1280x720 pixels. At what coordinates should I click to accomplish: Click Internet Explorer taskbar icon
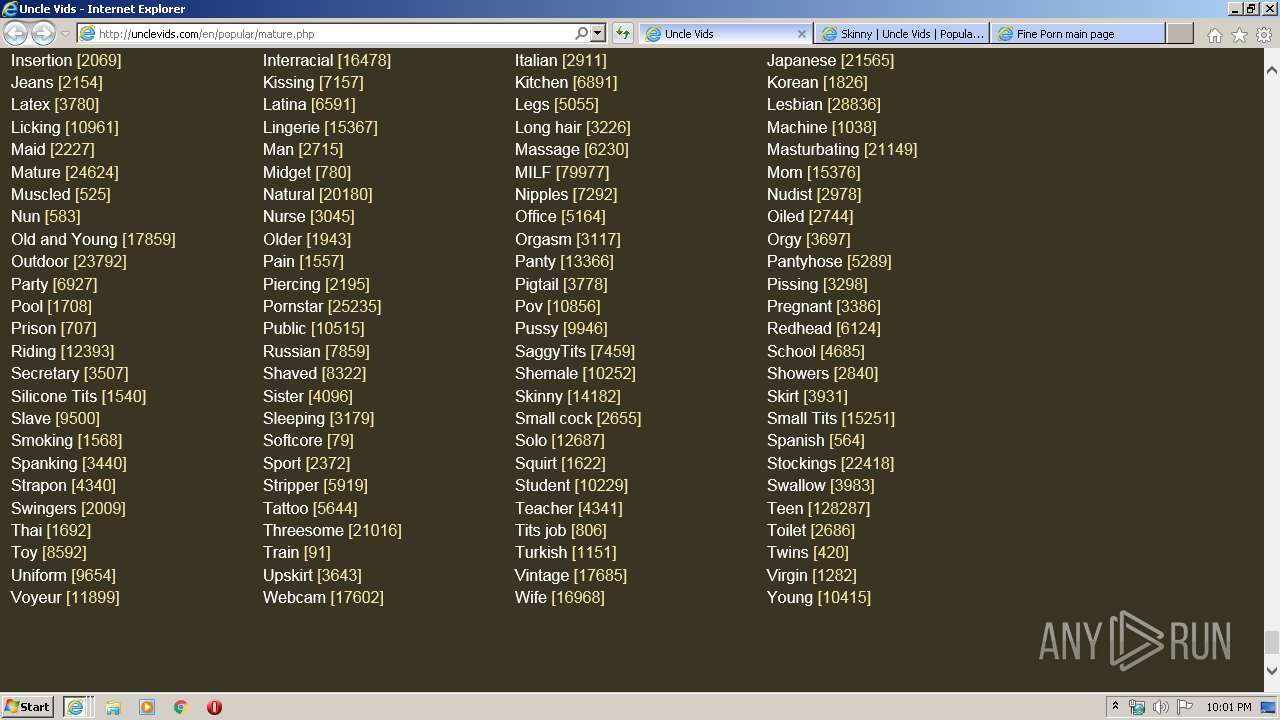tap(76, 706)
